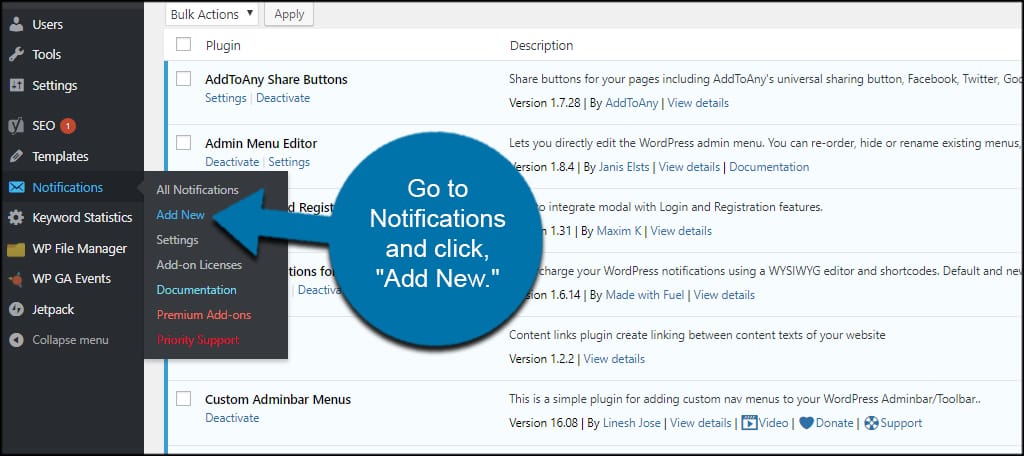This screenshot has height=456, width=1024.
Task: Click the Collapse menu arrow icon
Action: pyautogui.click(x=16, y=340)
